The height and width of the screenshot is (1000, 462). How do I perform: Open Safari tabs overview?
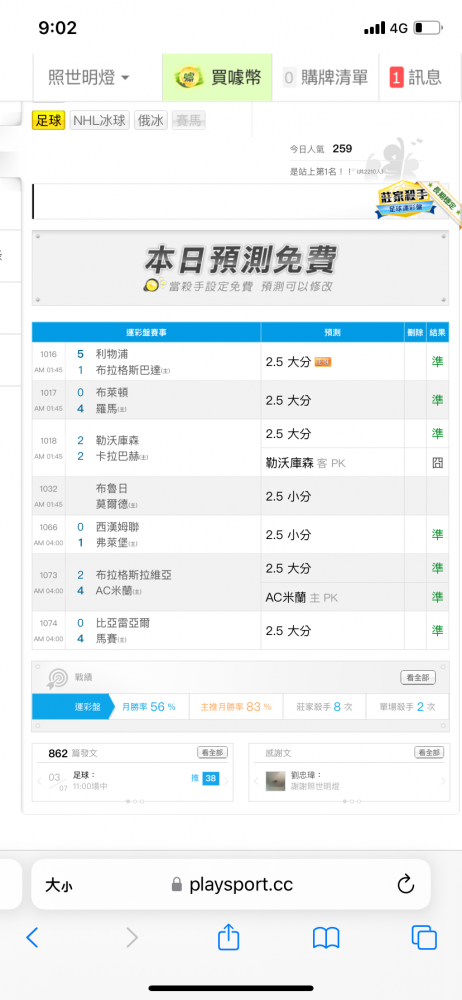click(424, 937)
